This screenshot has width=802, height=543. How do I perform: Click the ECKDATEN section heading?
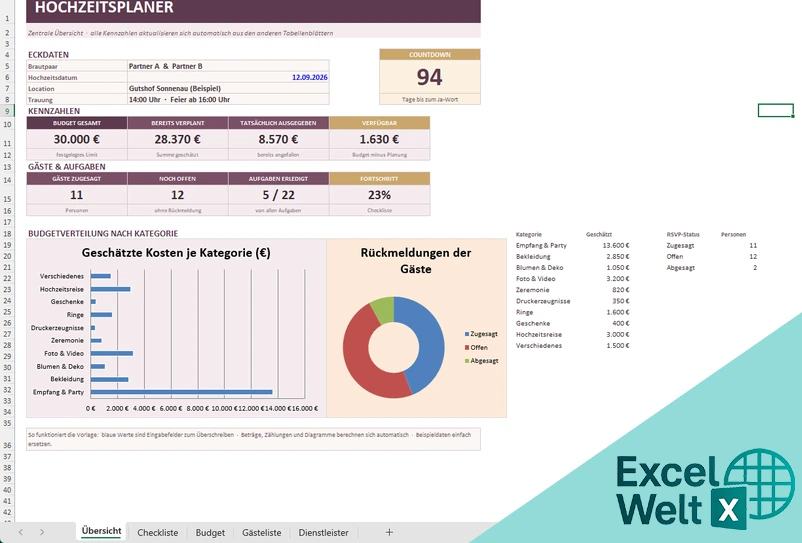click(x=49, y=55)
